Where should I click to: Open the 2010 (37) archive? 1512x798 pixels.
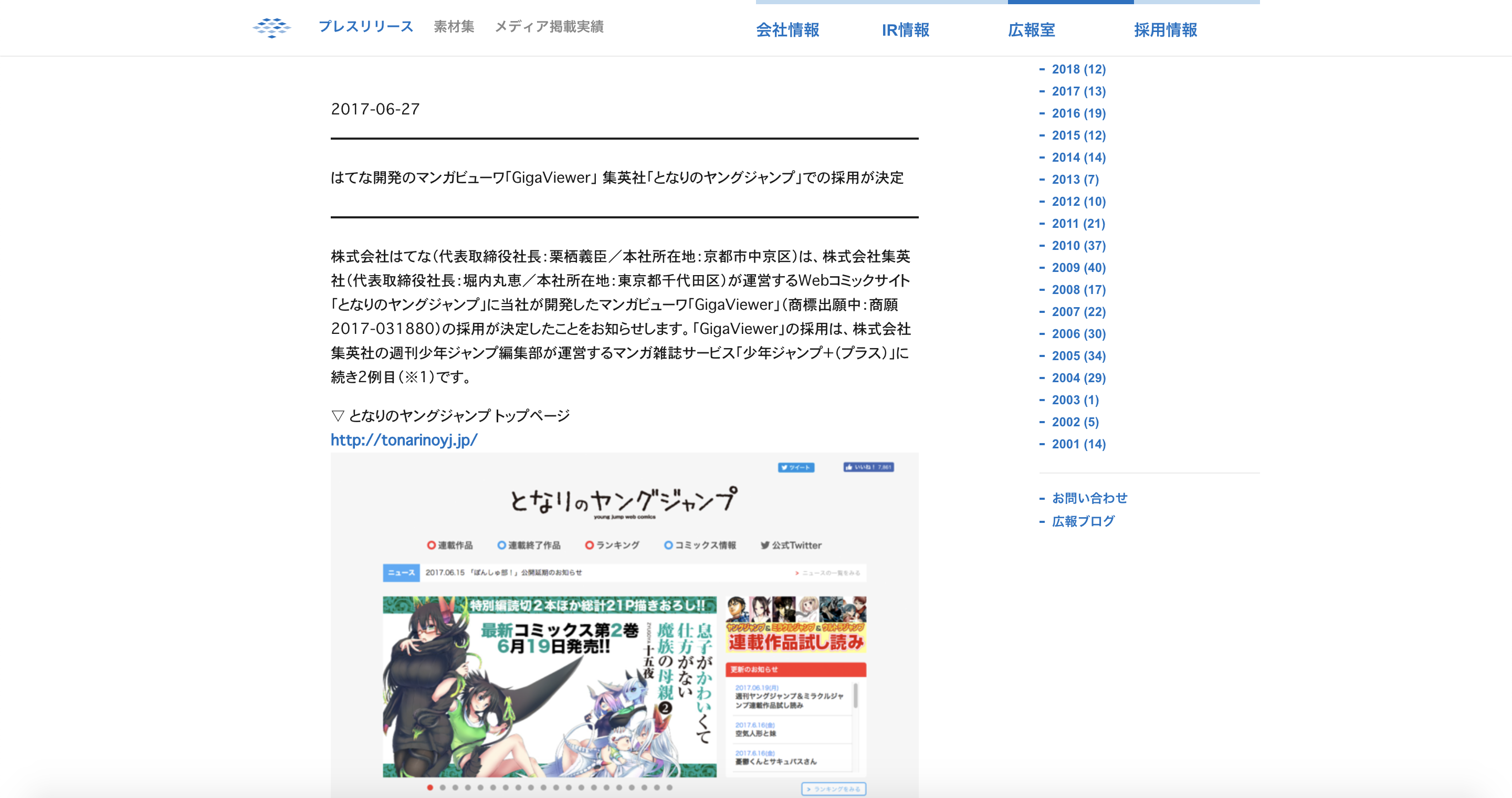[1078, 246]
